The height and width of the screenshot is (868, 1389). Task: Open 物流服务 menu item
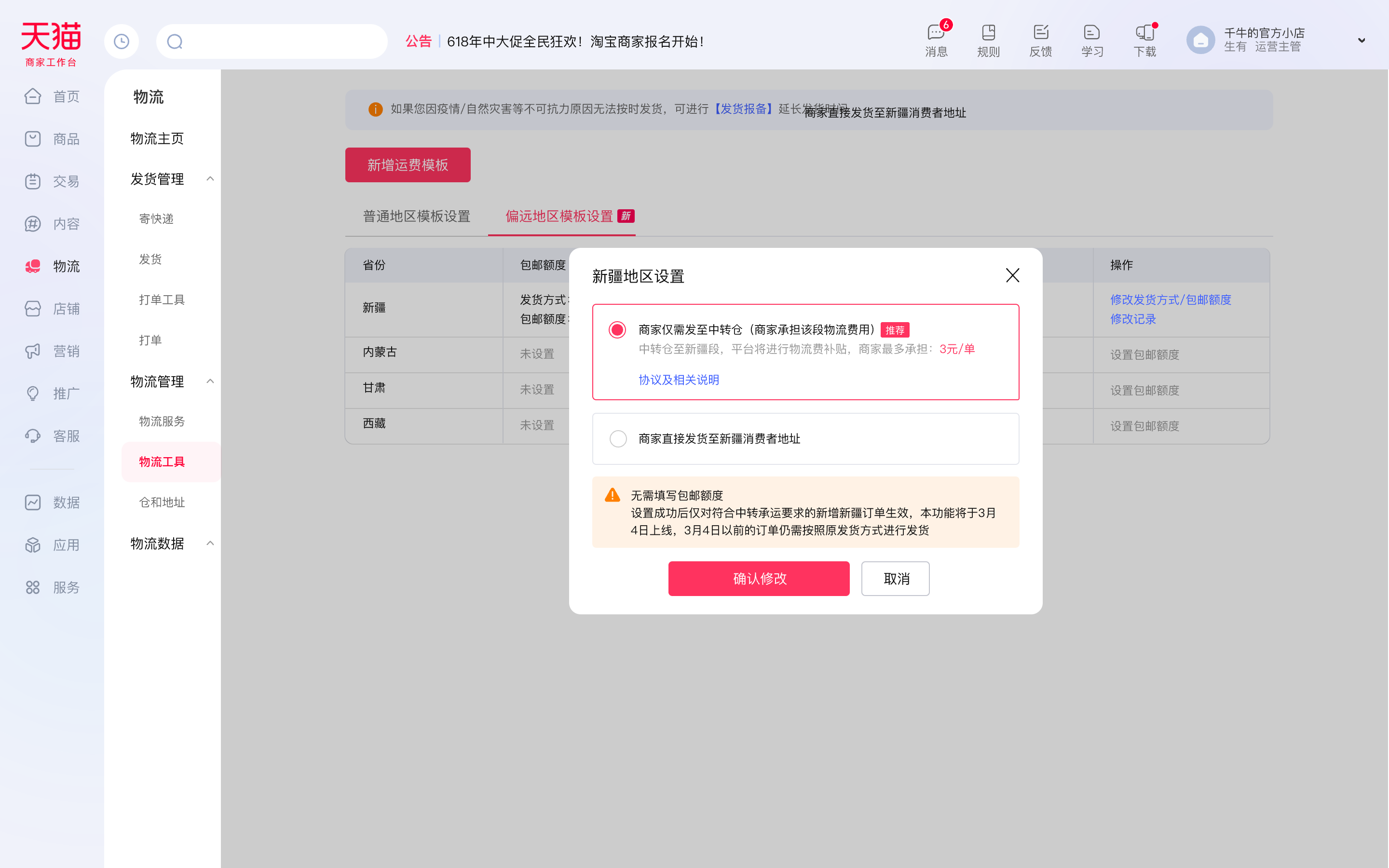pyautogui.click(x=162, y=421)
